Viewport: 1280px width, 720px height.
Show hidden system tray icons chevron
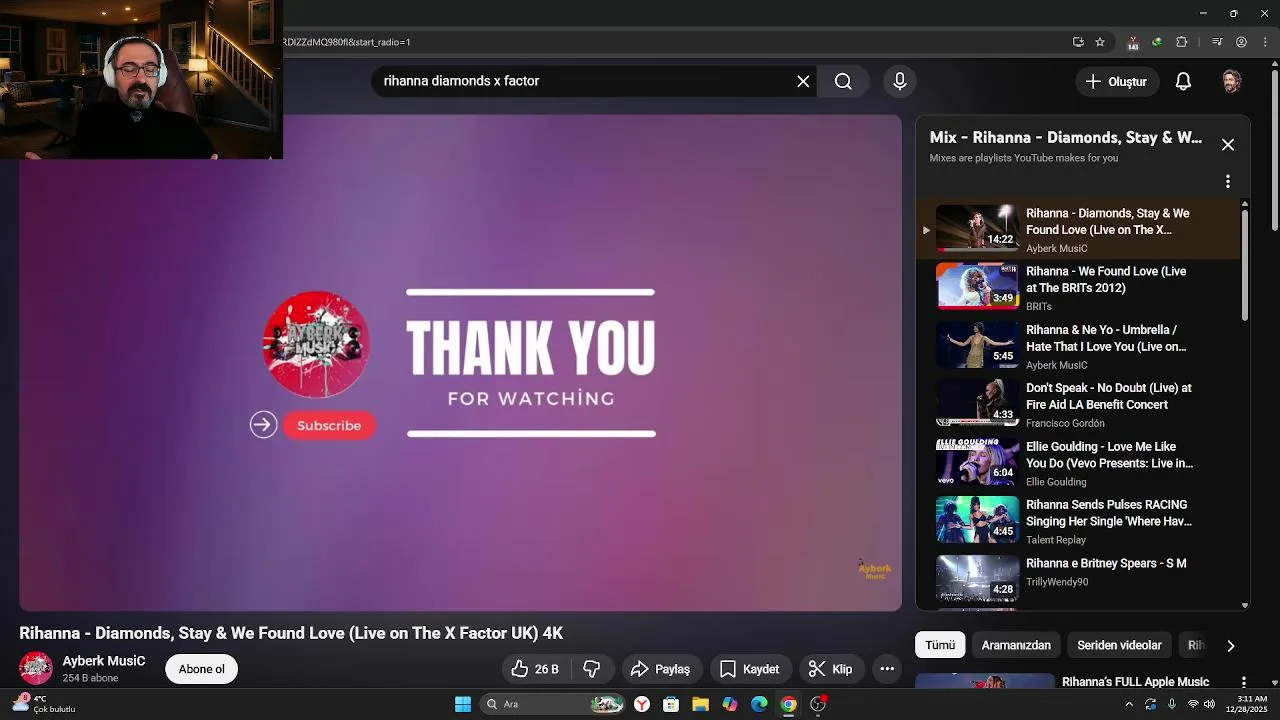pyautogui.click(x=1129, y=704)
